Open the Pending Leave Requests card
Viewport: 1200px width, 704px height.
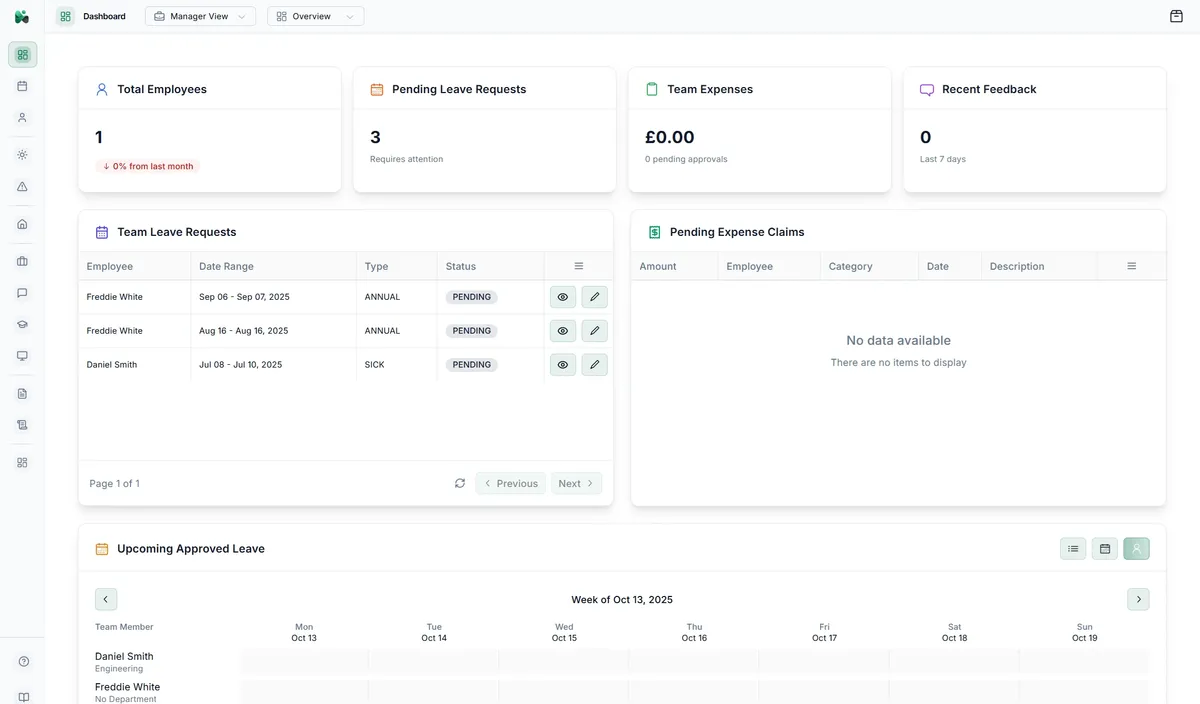[485, 129]
